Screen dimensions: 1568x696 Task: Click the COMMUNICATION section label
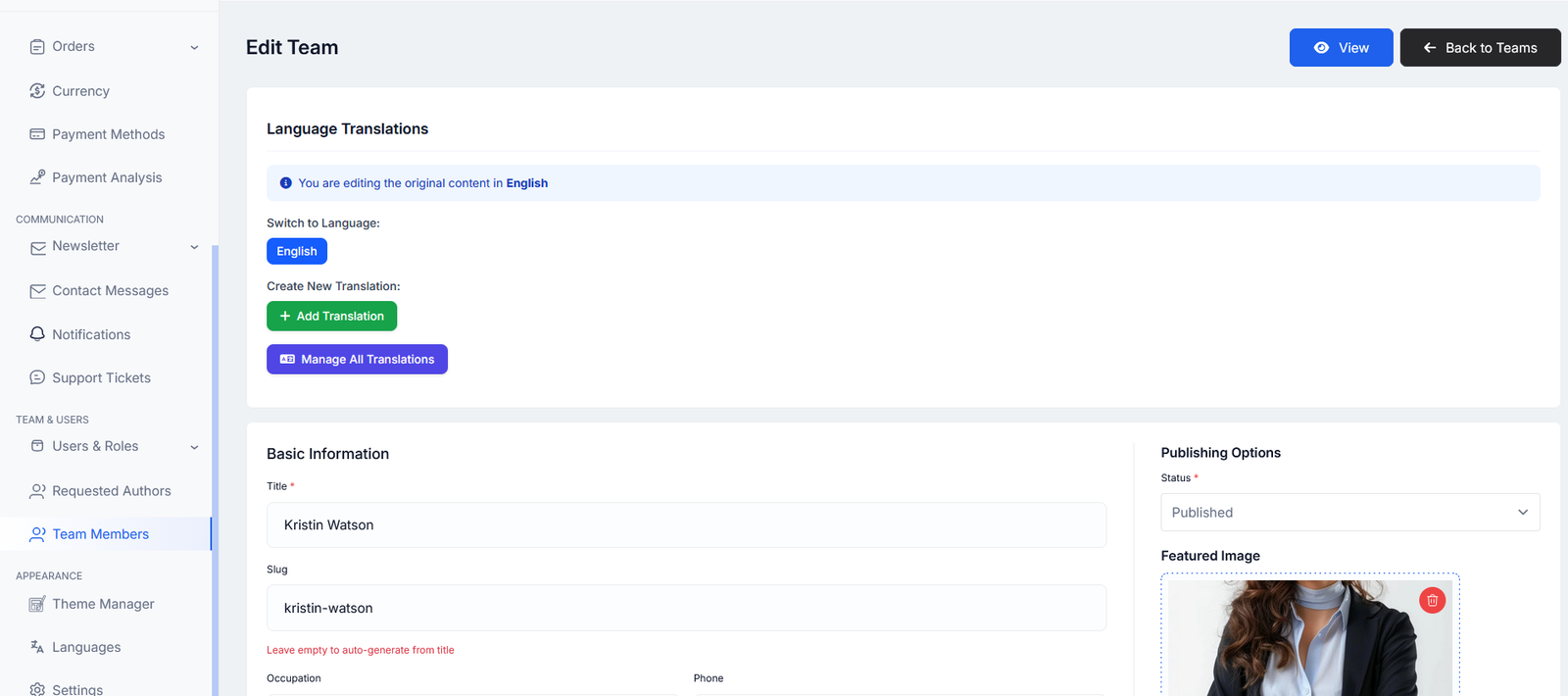click(60, 220)
